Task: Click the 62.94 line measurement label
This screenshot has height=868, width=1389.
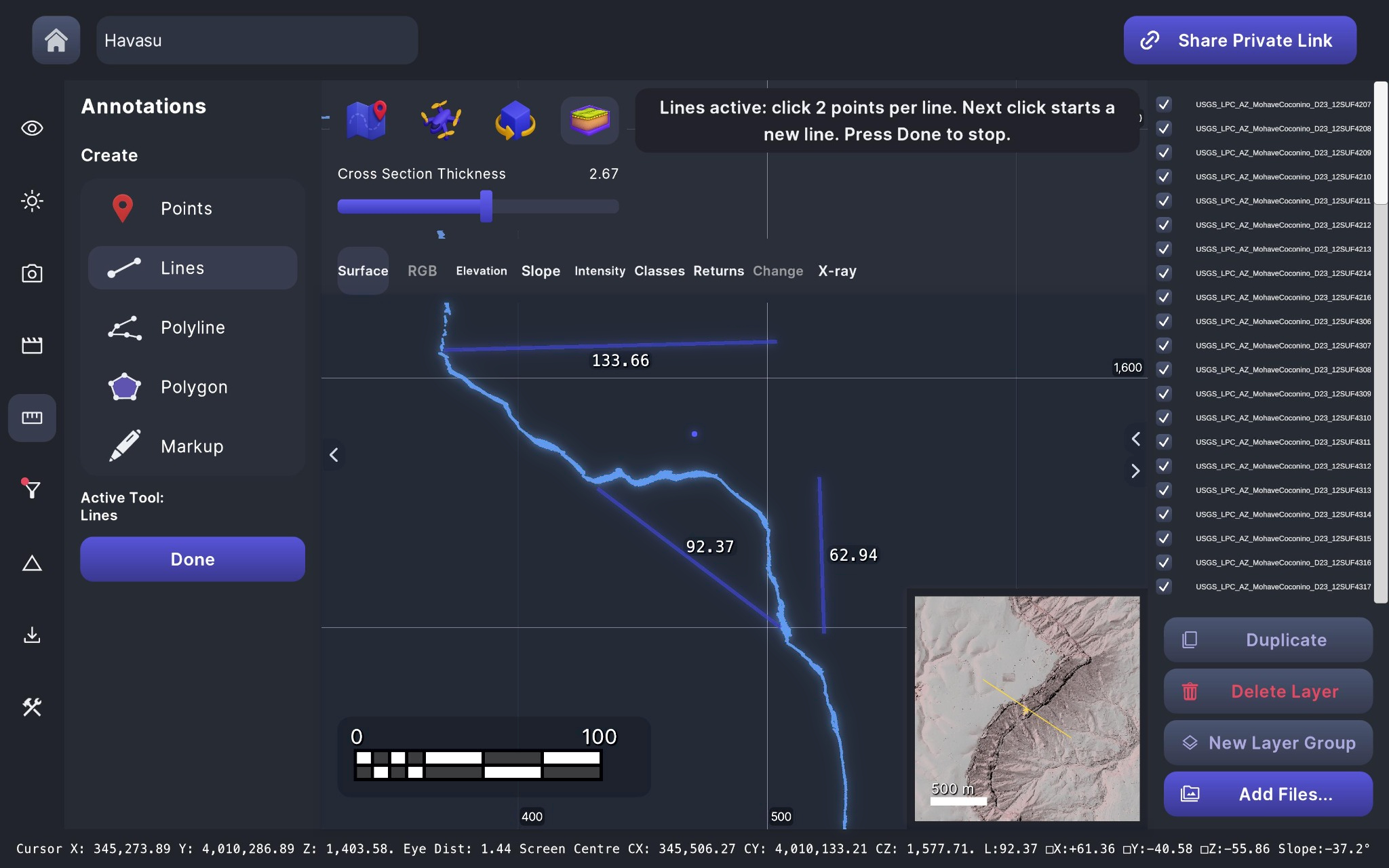Action: coord(853,555)
